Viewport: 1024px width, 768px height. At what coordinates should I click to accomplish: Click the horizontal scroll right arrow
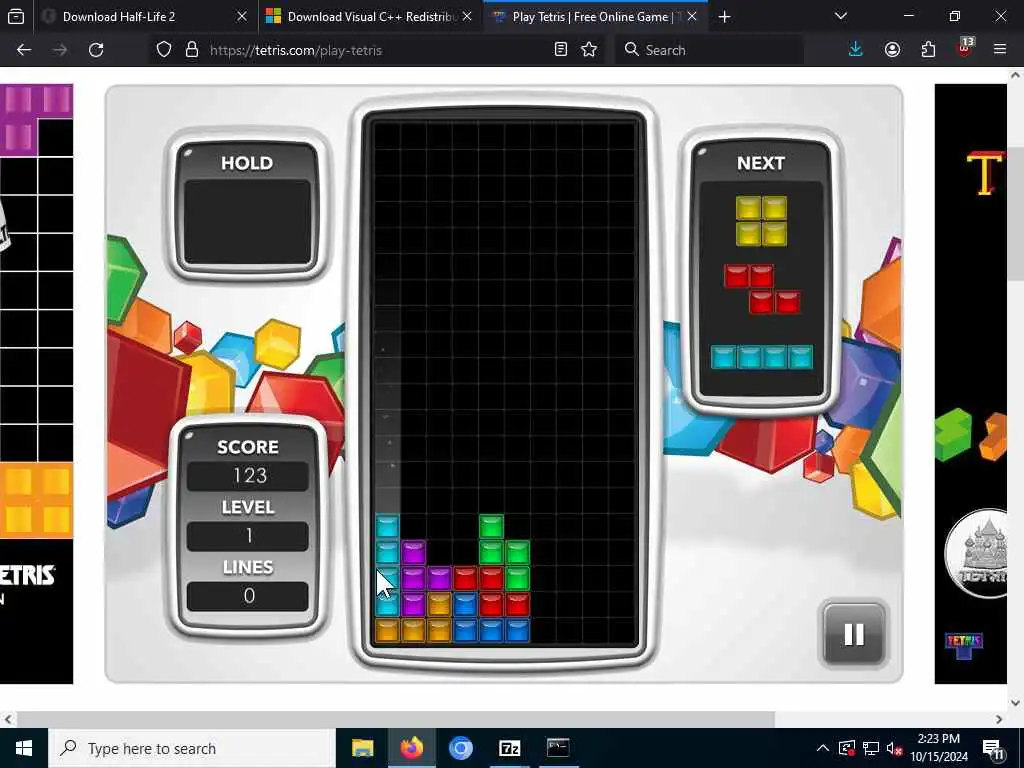(x=999, y=720)
